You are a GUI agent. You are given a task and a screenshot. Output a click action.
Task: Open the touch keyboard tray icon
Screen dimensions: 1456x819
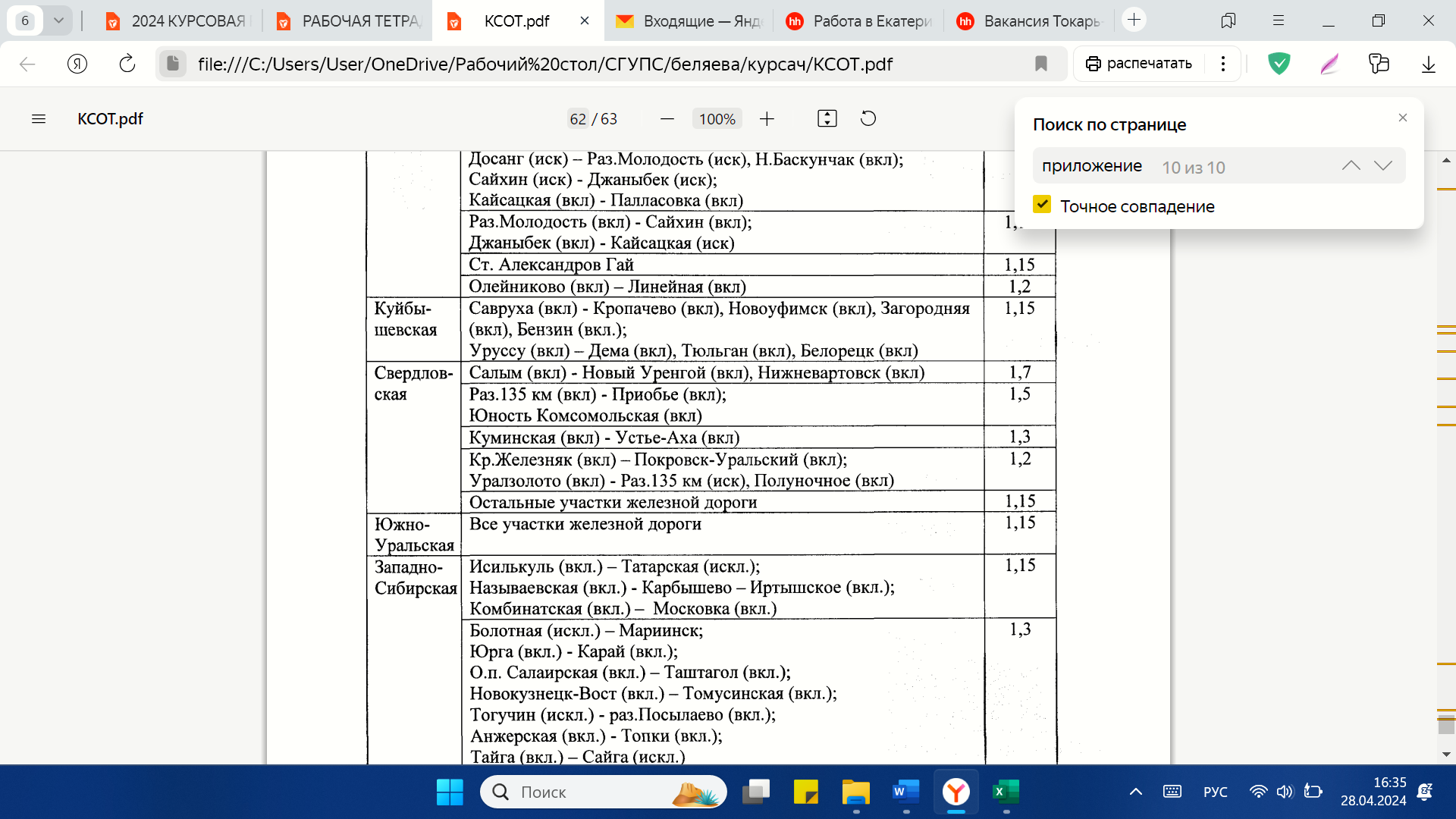coord(1172,792)
